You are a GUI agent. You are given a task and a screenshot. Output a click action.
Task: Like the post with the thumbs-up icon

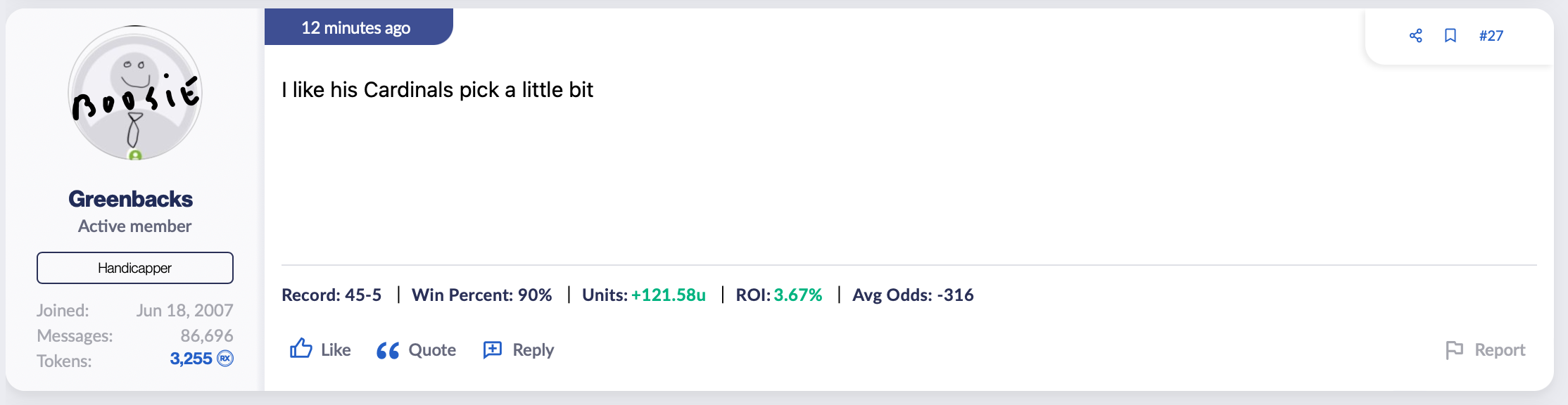coord(301,349)
